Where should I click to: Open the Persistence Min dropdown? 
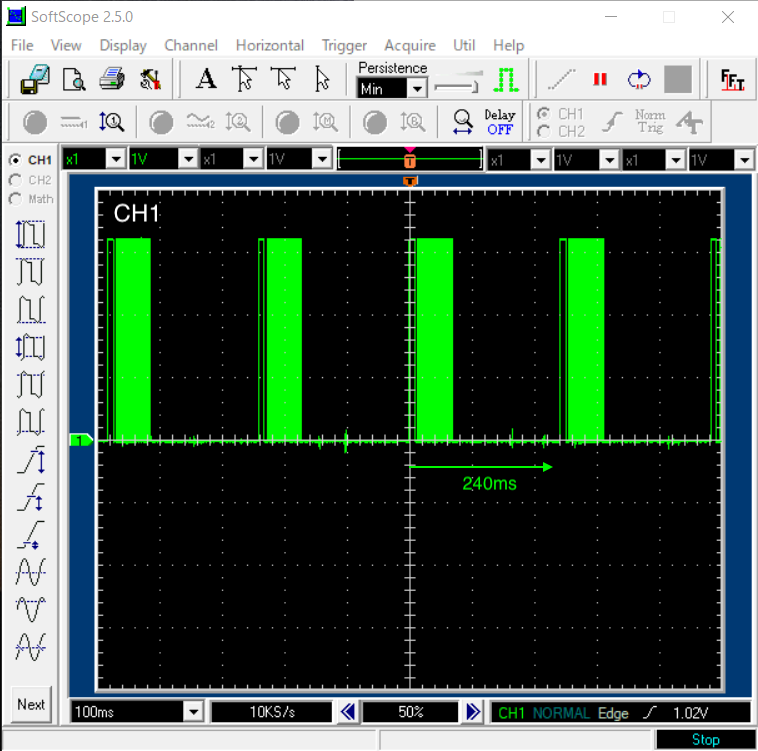pyautogui.click(x=417, y=89)
